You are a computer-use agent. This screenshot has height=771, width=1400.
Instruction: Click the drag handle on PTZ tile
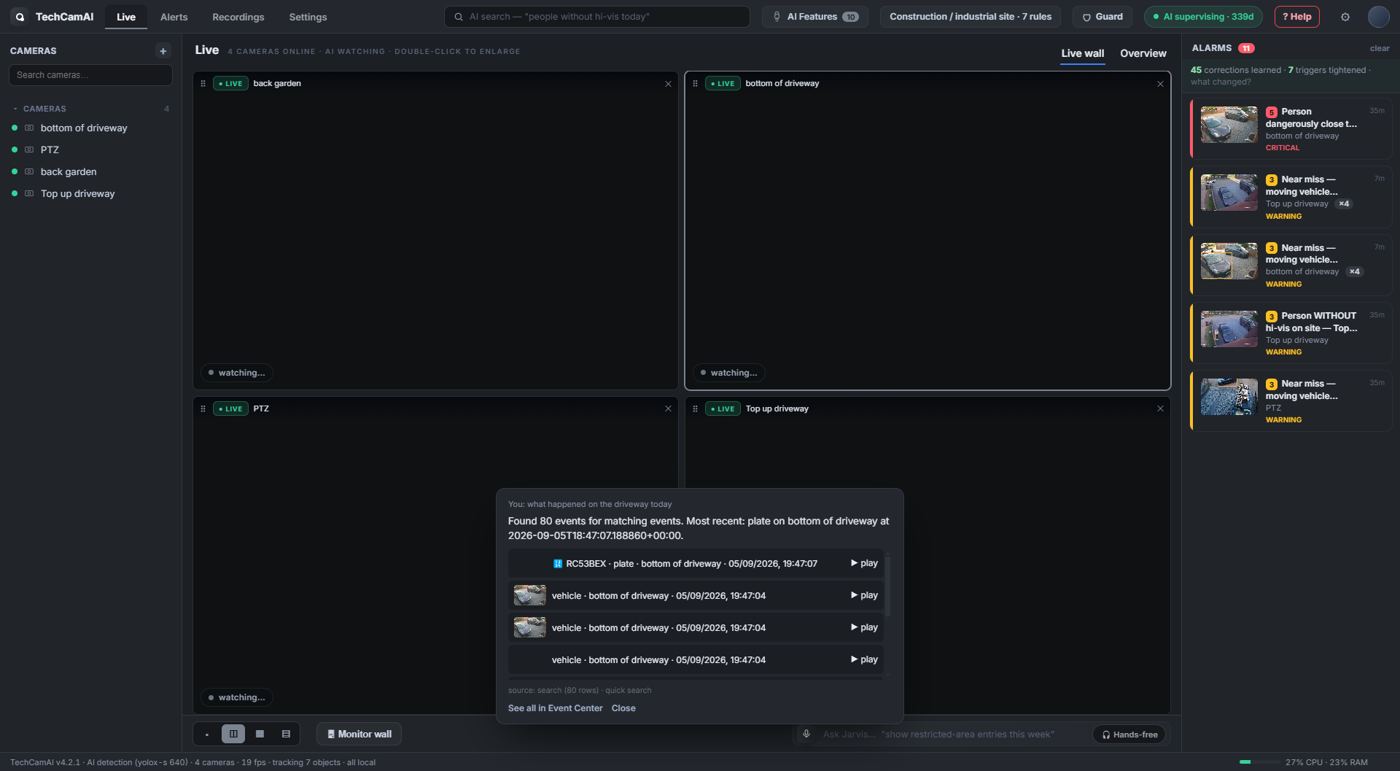pyautogui.click(x=203, y=409)
